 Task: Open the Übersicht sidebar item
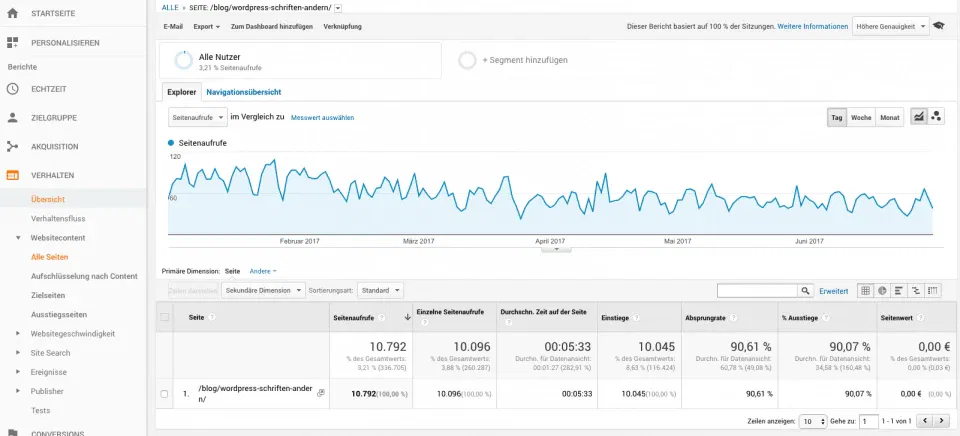coord(48,199)
